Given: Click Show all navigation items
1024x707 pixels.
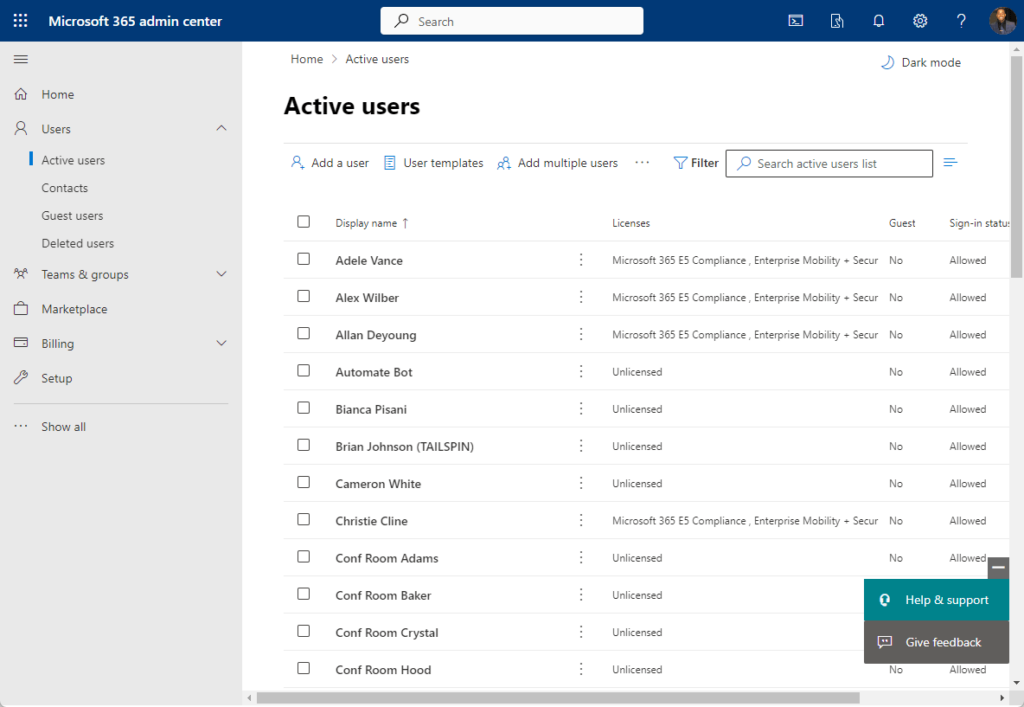Looking at the screenshot, I should pyautogui.click(x=63, y=427).
